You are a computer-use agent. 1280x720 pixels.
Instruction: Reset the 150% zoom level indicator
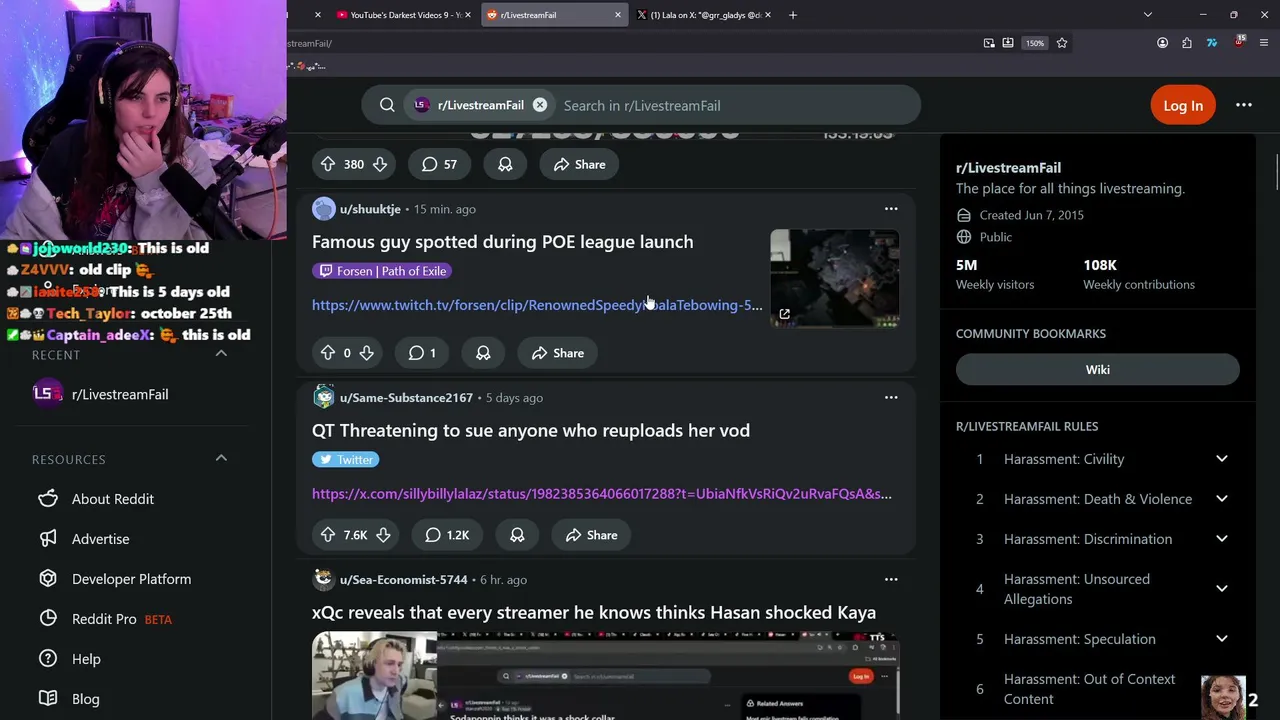[1035, 43]
